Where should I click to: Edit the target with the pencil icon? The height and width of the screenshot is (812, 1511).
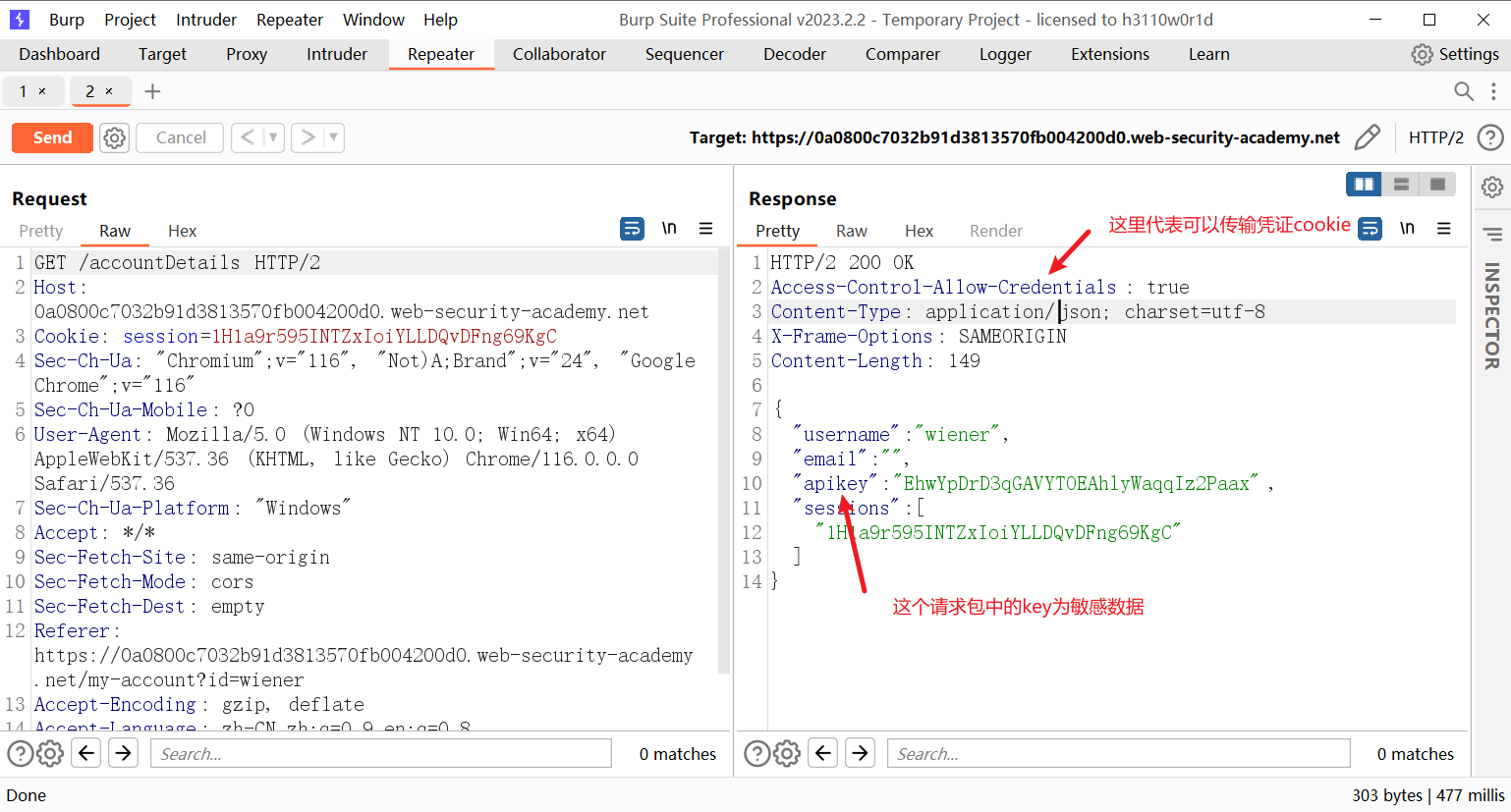coord(1368,137)
